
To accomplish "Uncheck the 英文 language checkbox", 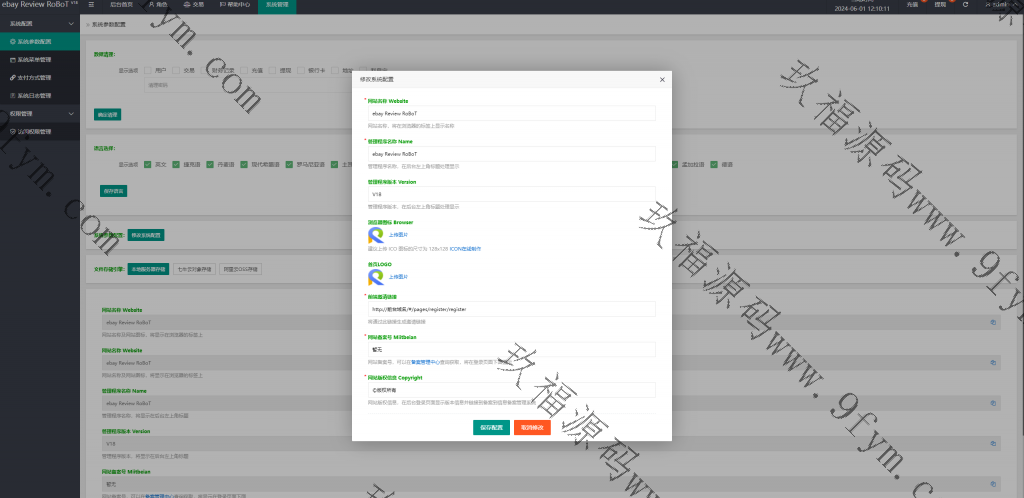I will pyautogui.click(x=149, y=164).
